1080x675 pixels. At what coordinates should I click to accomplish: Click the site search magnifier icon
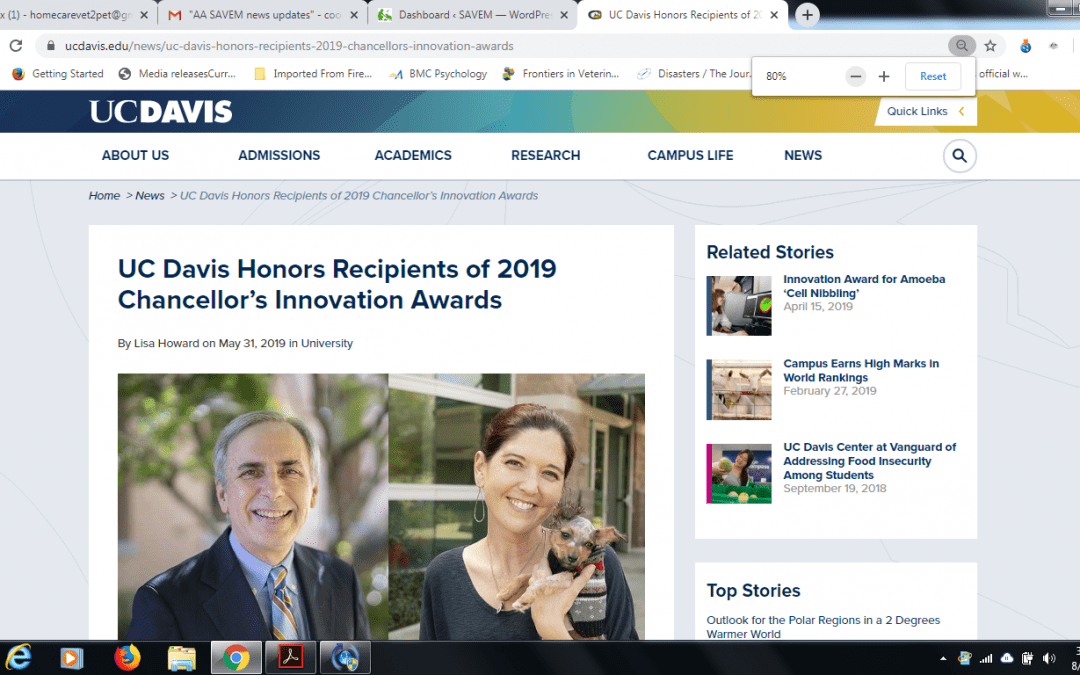(x=959, y=156)
